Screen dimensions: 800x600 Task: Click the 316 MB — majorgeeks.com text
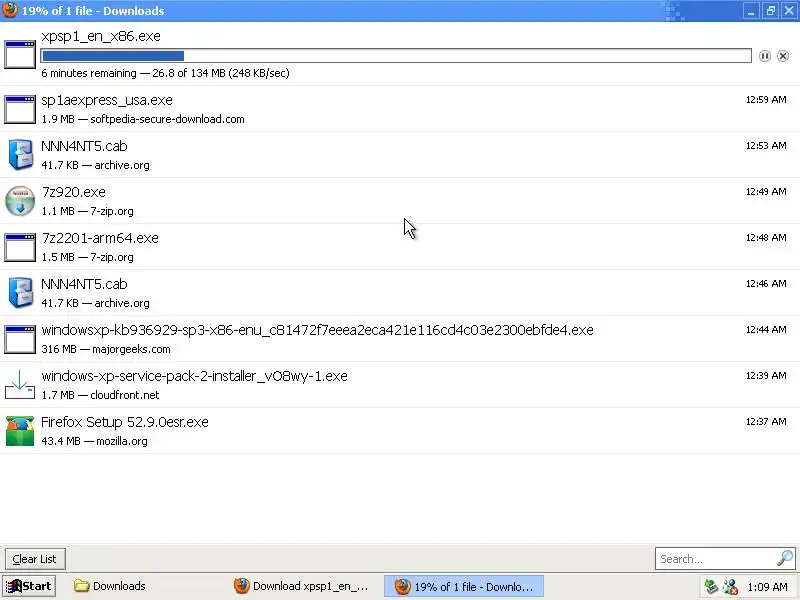click(x=106, y=349)
